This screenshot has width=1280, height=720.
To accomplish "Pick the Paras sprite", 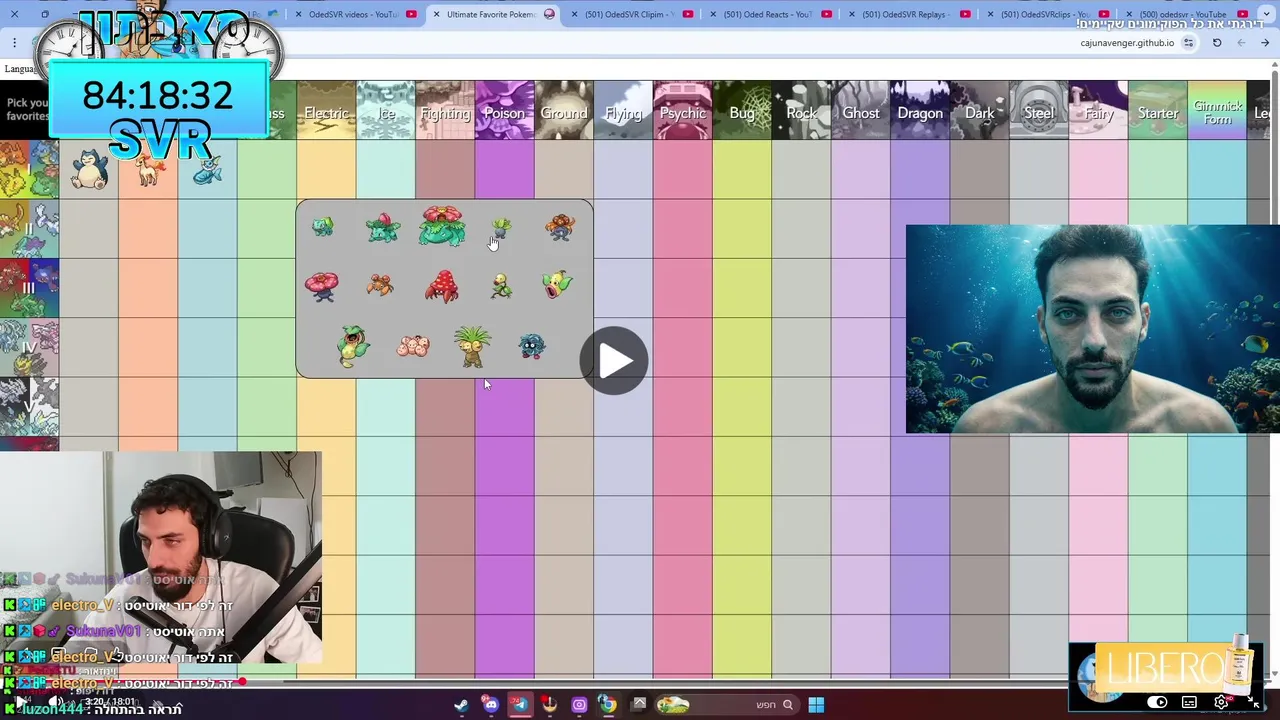I will pos(380,286).
